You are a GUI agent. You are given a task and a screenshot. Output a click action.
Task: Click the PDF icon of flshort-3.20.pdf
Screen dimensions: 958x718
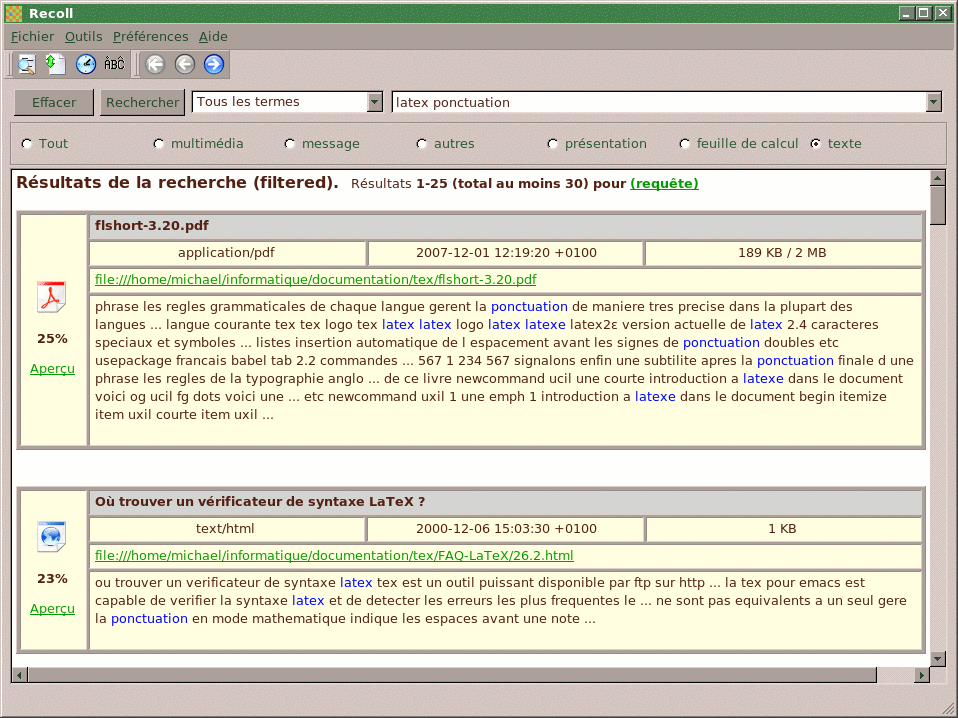52,297
